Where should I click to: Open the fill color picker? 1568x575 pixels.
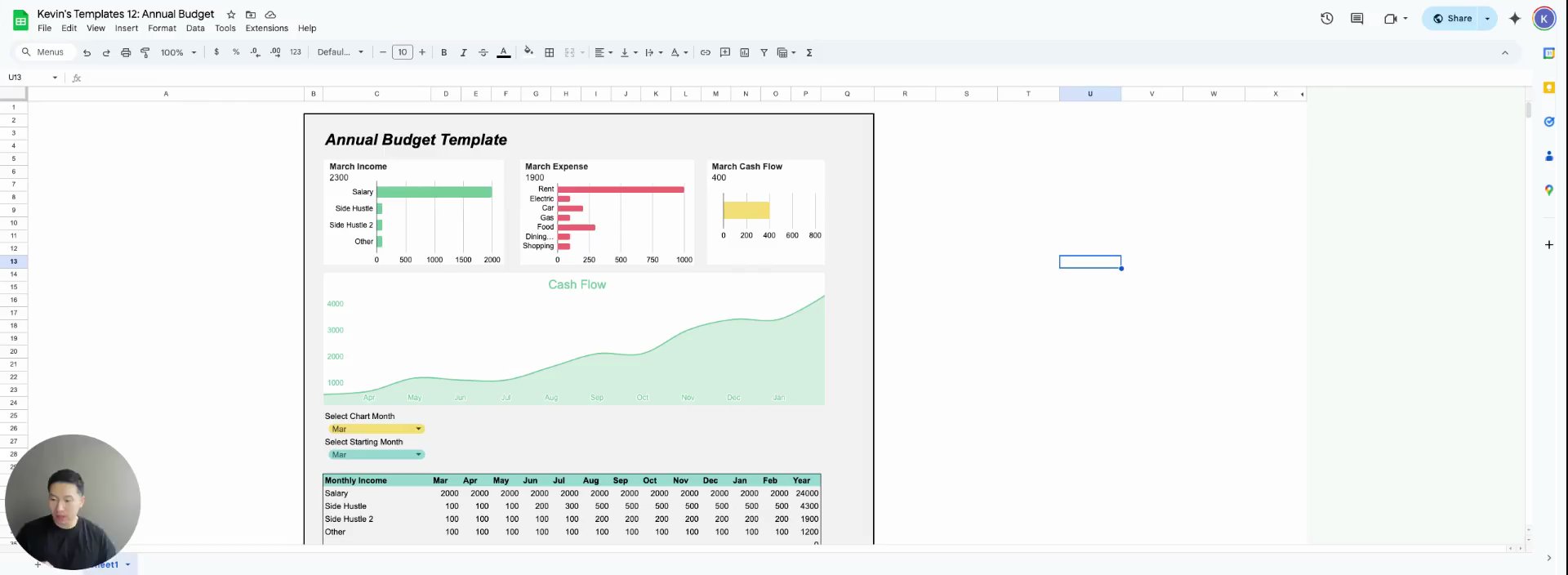tap(529, 52)
